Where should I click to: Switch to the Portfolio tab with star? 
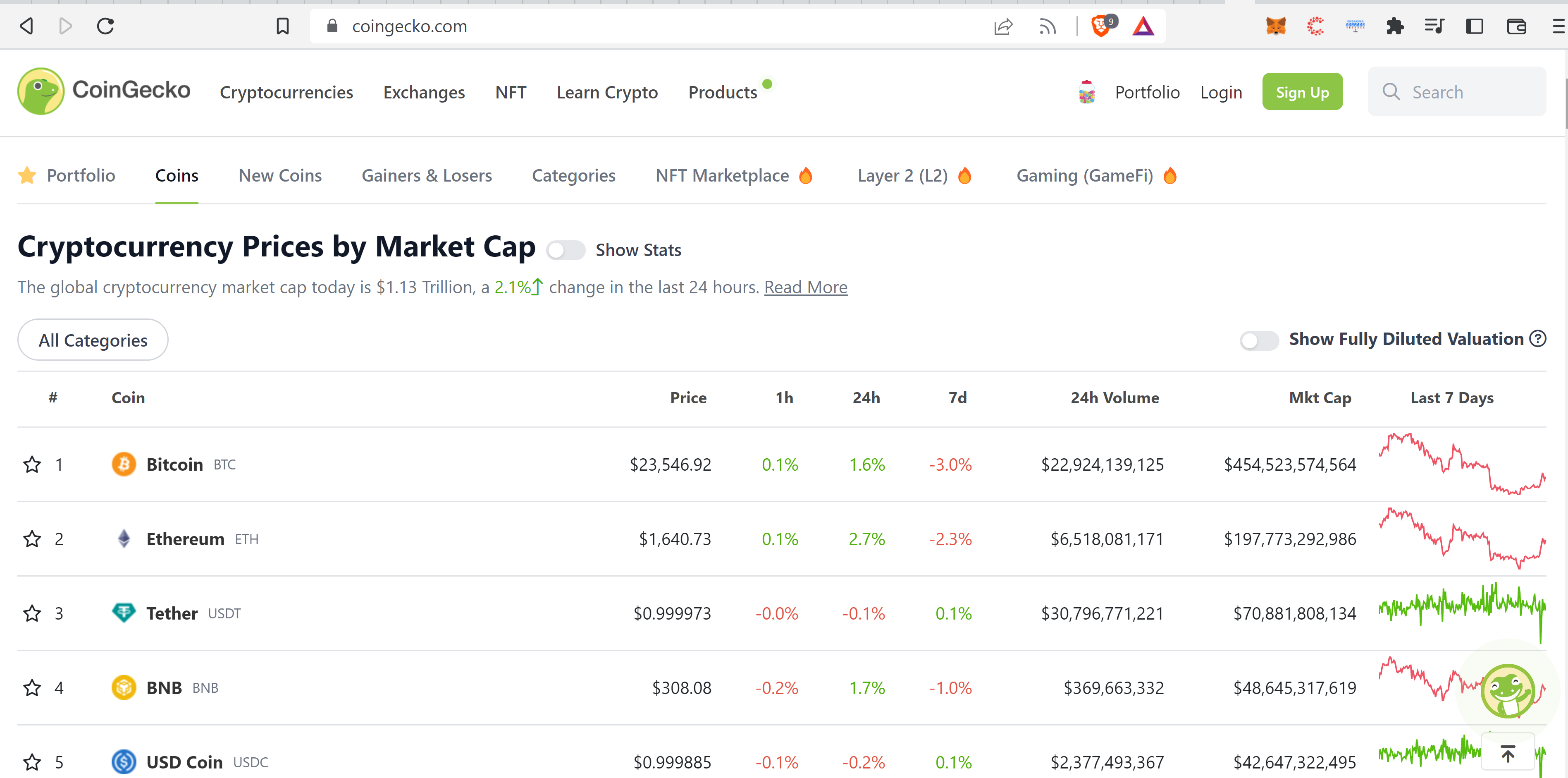click(x=66, y=175)
